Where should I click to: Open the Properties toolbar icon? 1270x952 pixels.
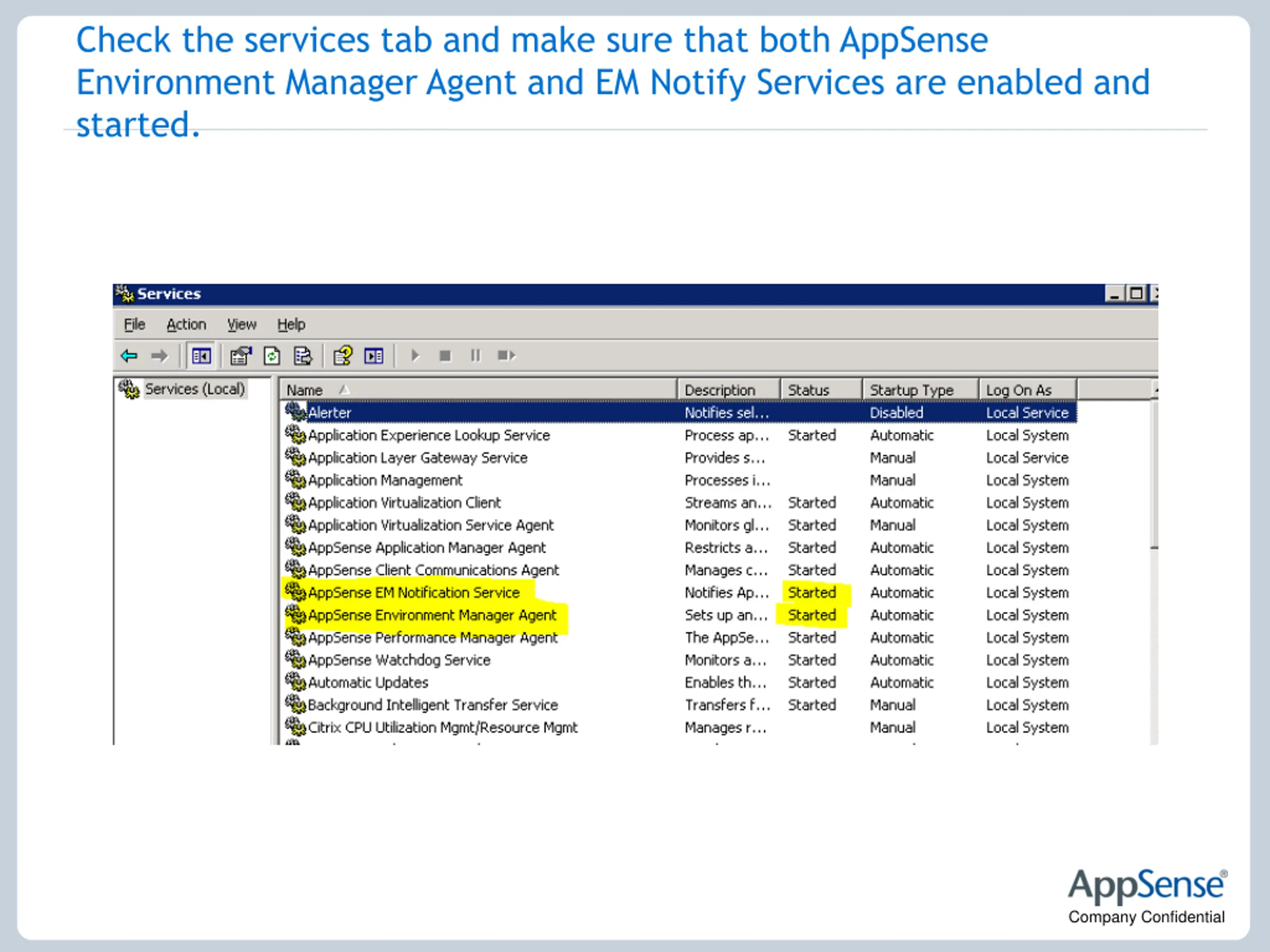pyautogui.click(x=241, y=356)
